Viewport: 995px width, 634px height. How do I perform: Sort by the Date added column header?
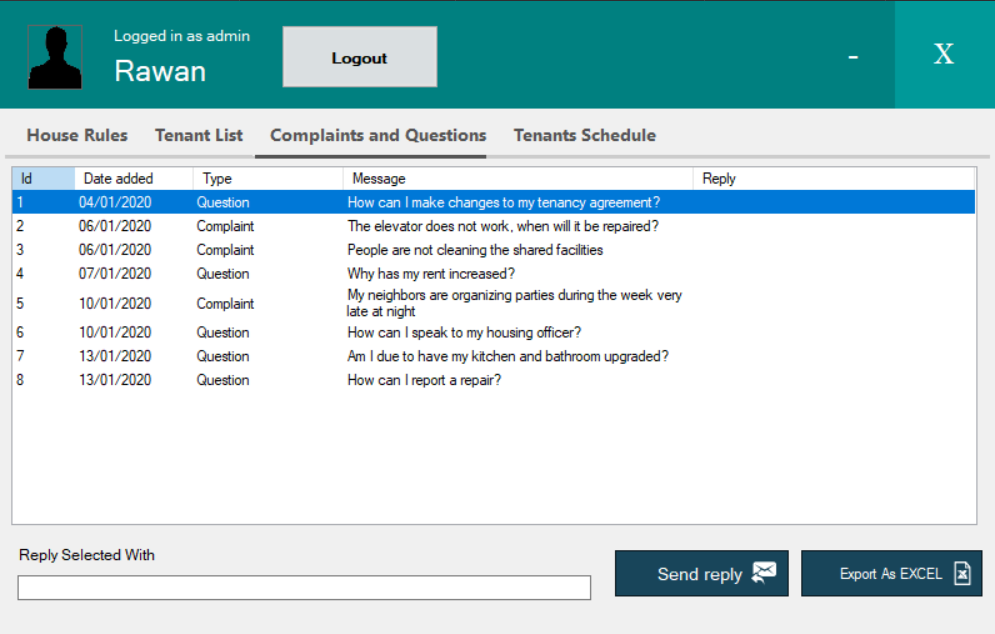tap(133, 178)
